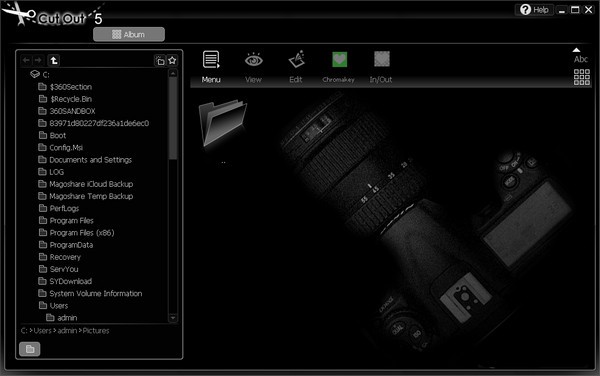Select the Program Files folder
This screenshot has height=376, width=600.
(x=66, y=220)
